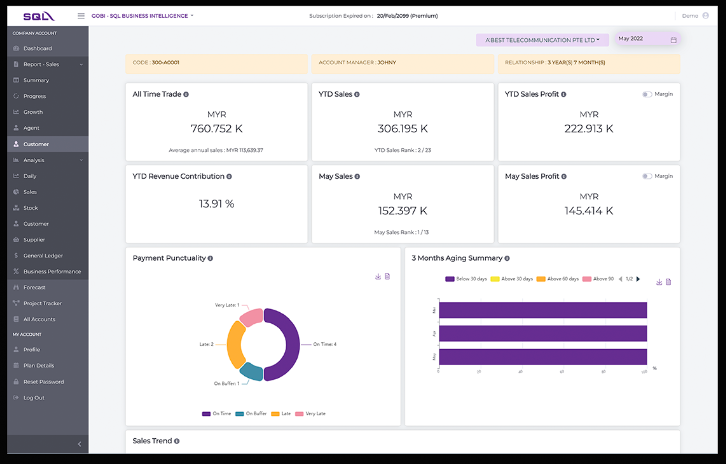Select the highlighted Customer report item
Screen dimensions: 726x464
(x=48, y=144)
